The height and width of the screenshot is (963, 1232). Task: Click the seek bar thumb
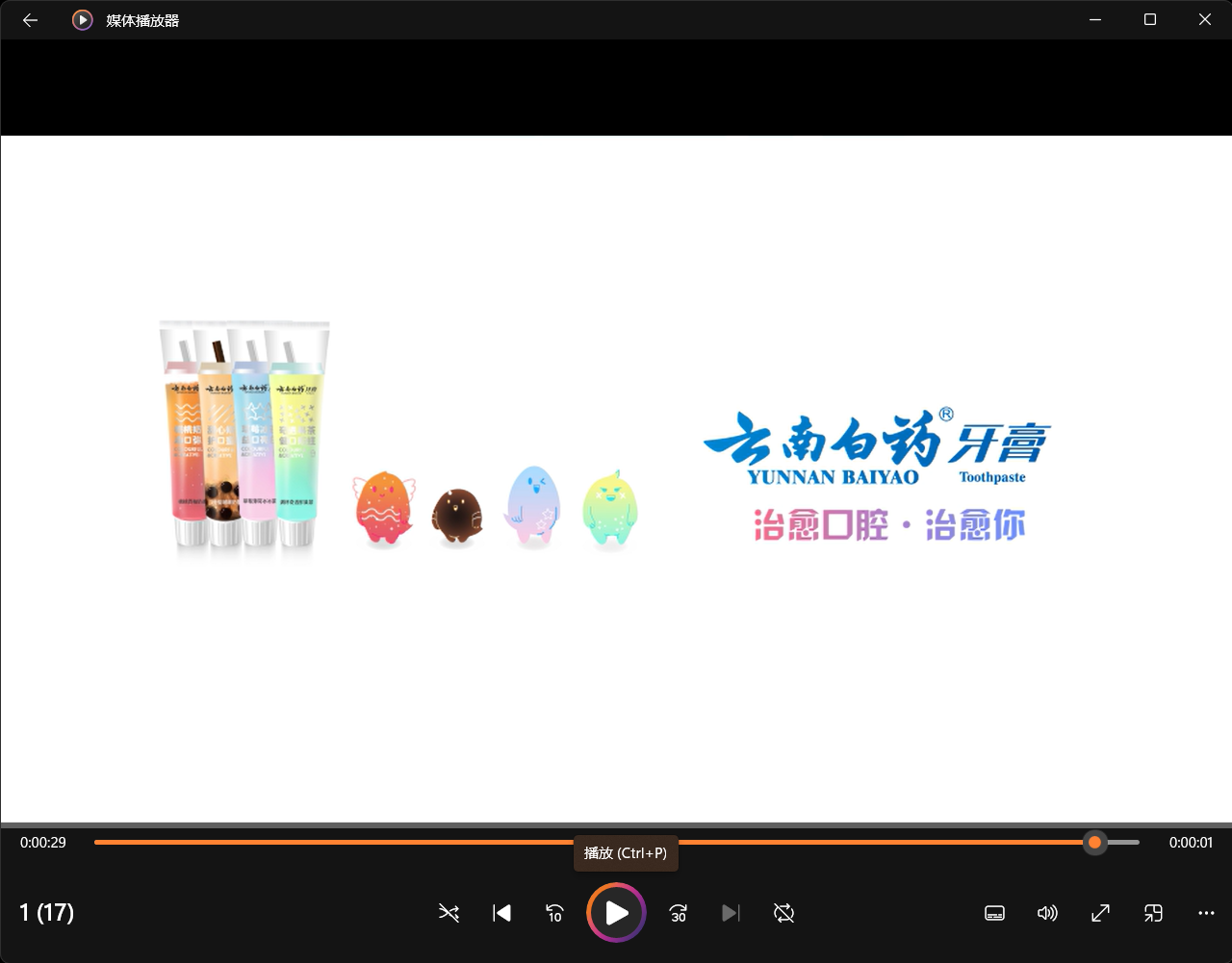click(1094, 843)
